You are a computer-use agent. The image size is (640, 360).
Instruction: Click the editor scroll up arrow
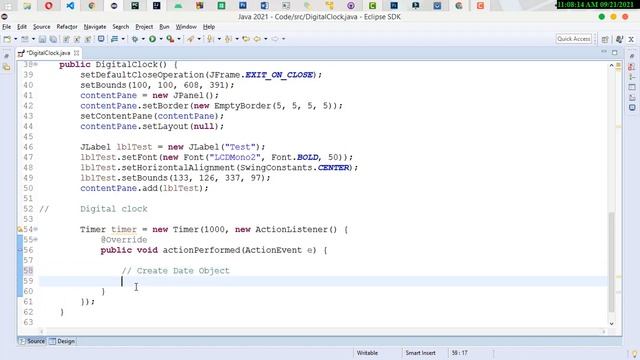click(x=611, y=65)
